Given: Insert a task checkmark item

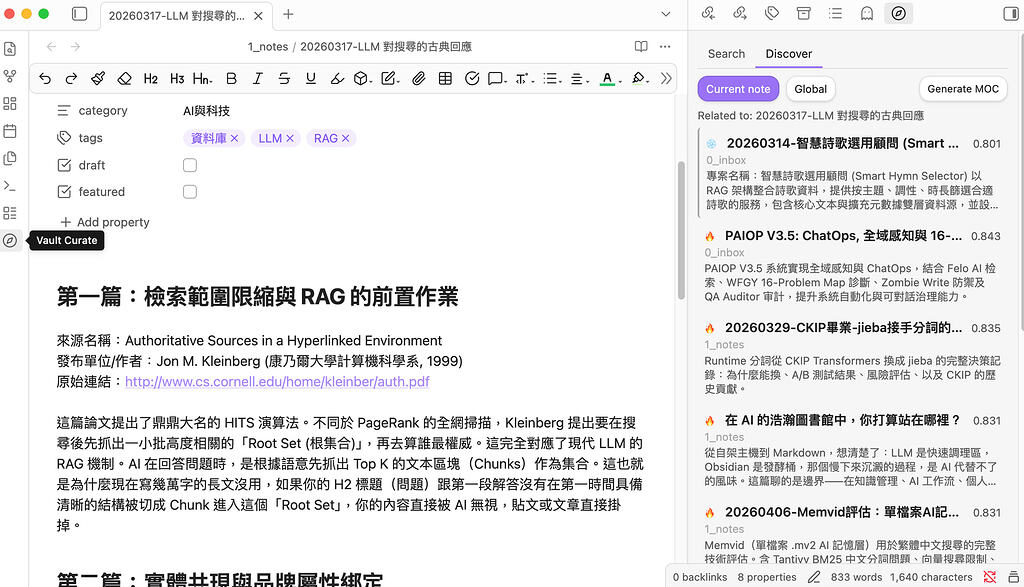Looking at the screenshot, I should tap(472, 78).
